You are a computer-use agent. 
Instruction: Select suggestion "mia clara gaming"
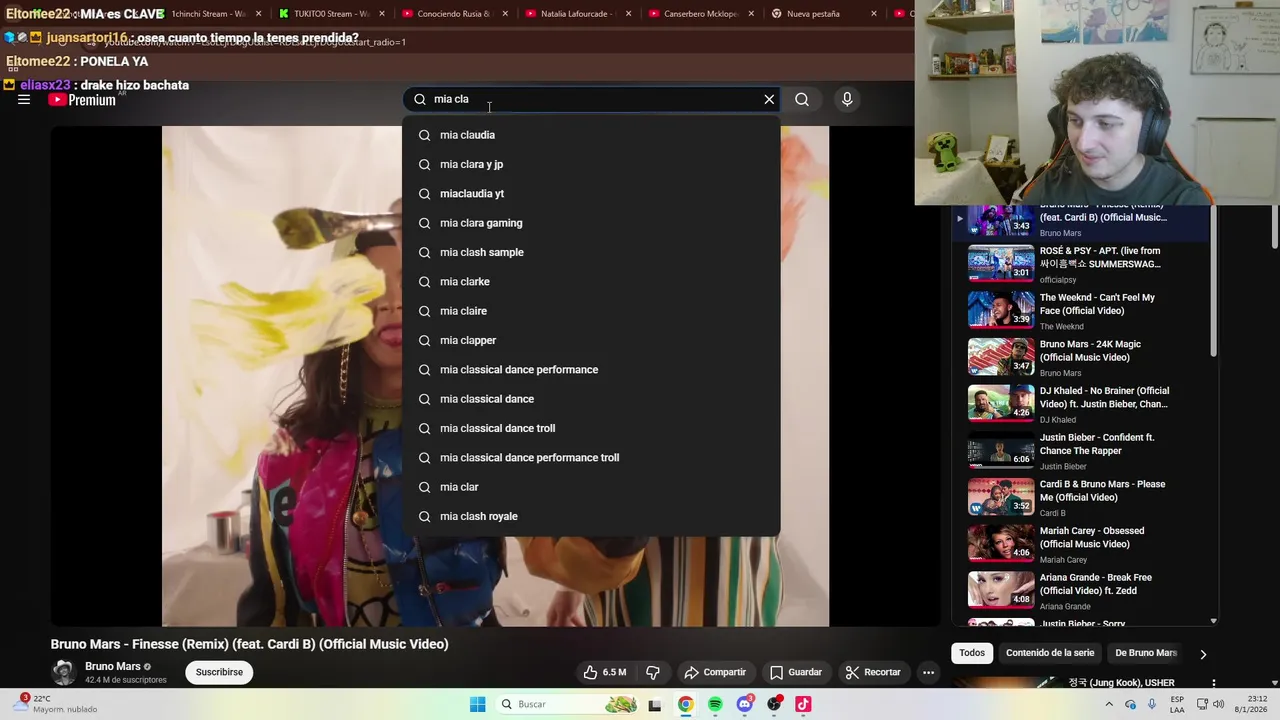(x=591, y=223)
